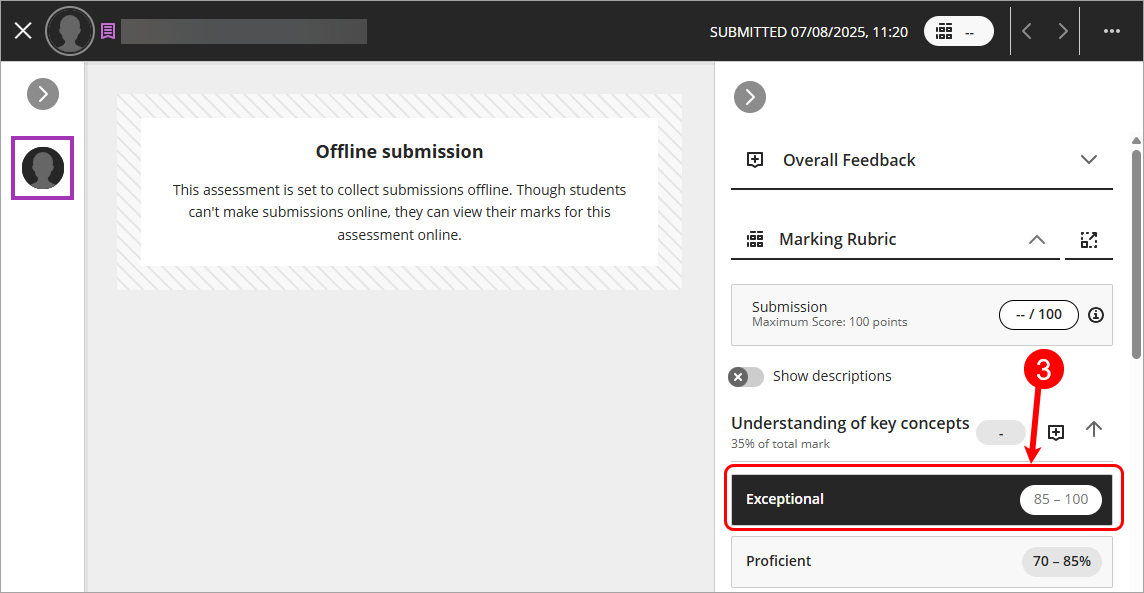Add feedback for Understanding of key concepts
The image size is (1144, 593).
coord(1055,432)
